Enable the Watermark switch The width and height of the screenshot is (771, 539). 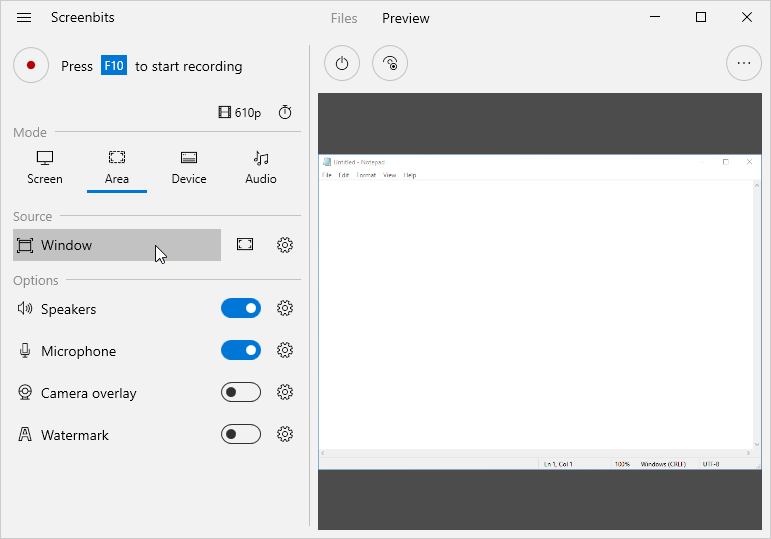pyautogui.click(x=241, y=434)
